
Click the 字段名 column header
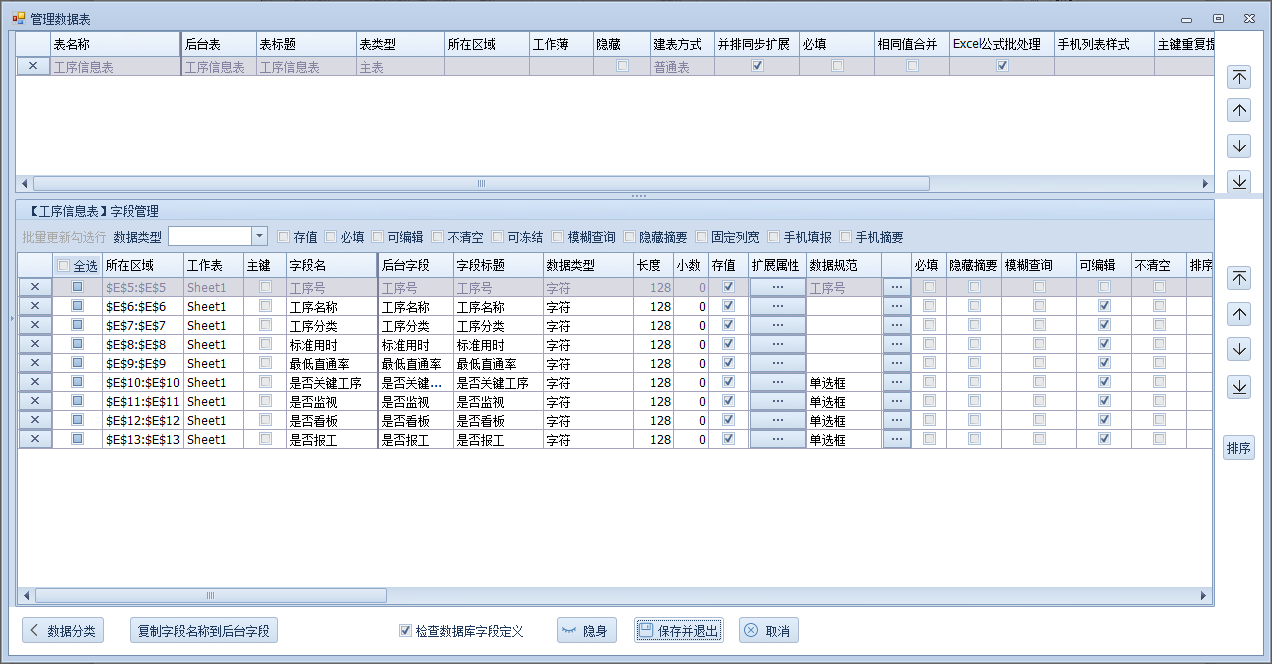pos(330,265)
